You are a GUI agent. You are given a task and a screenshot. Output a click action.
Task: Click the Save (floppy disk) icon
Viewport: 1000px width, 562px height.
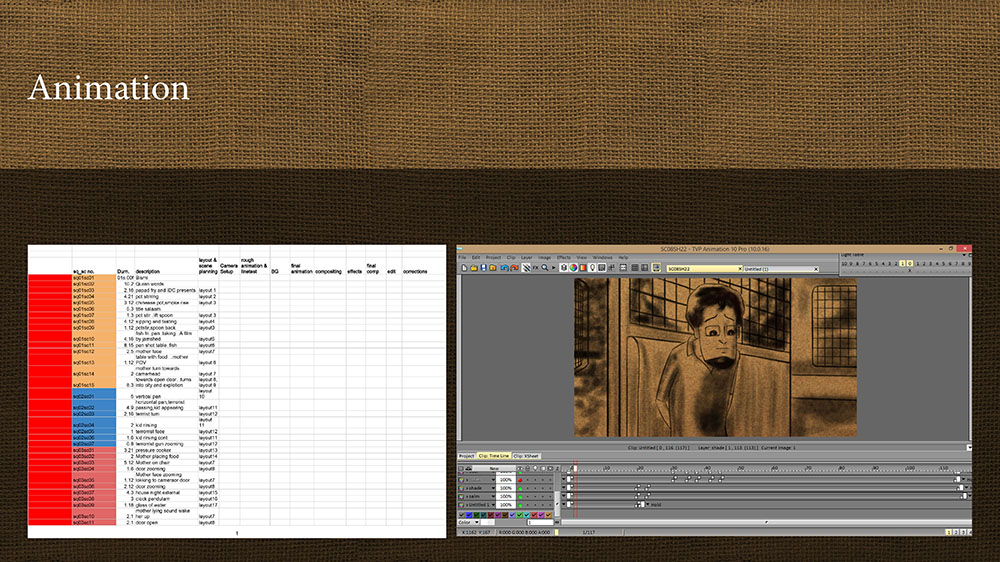coord(483,268)
